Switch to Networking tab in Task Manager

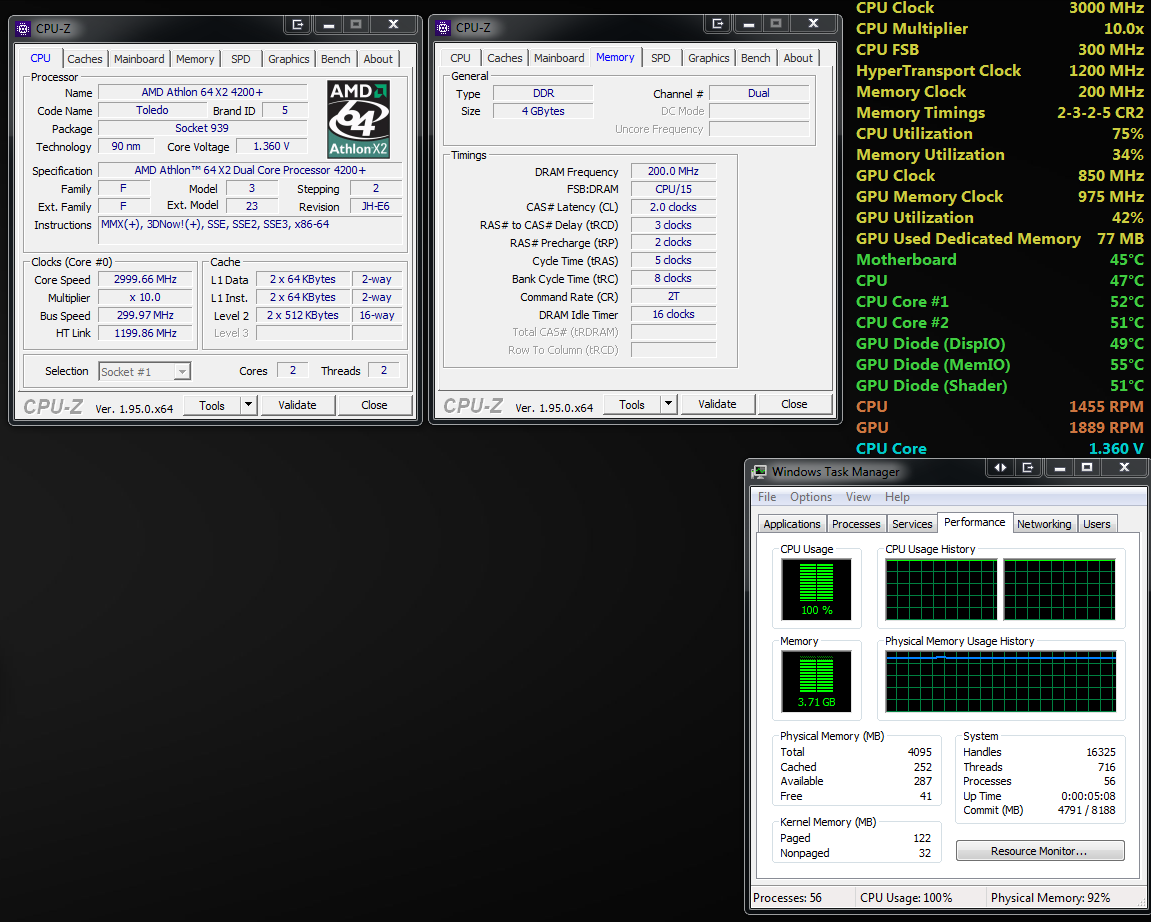point(1044,524)
